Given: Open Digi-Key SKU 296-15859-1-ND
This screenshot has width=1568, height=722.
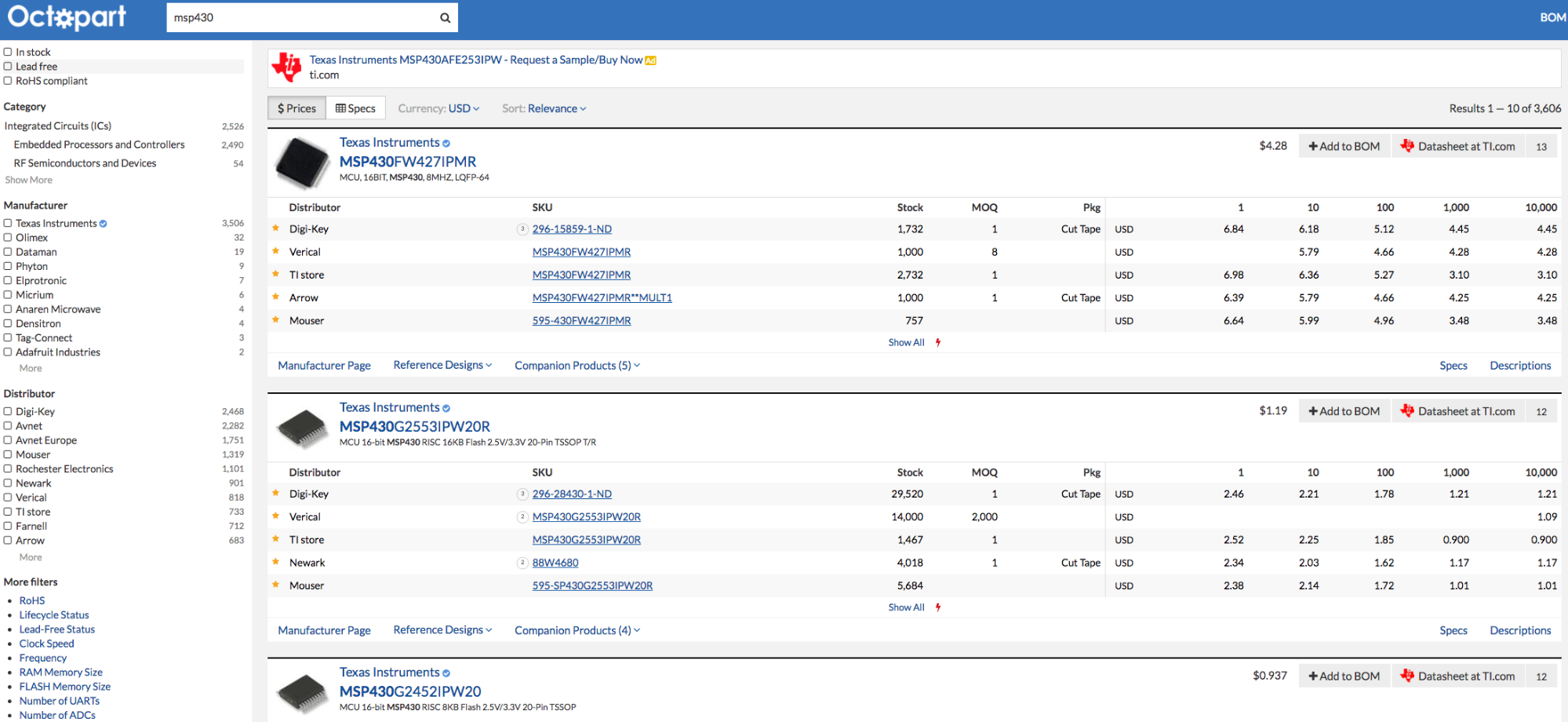Looking at the screenshot, I should click(x=572, y=229).
